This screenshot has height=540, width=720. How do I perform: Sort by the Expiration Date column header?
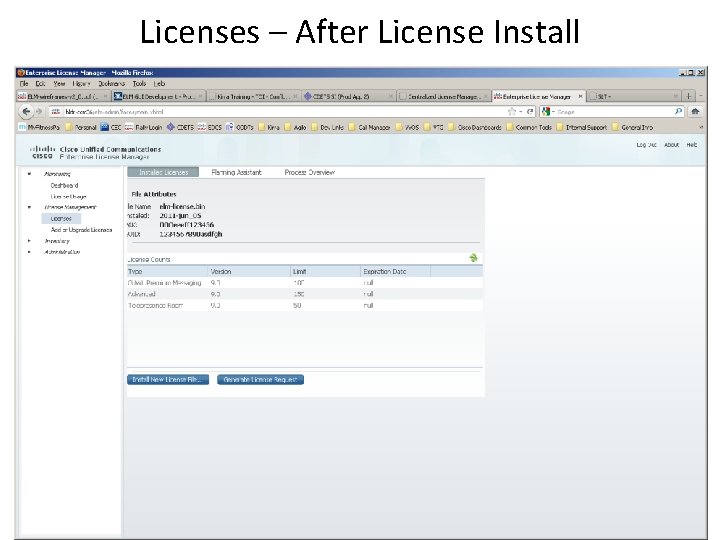click(395, 271)
